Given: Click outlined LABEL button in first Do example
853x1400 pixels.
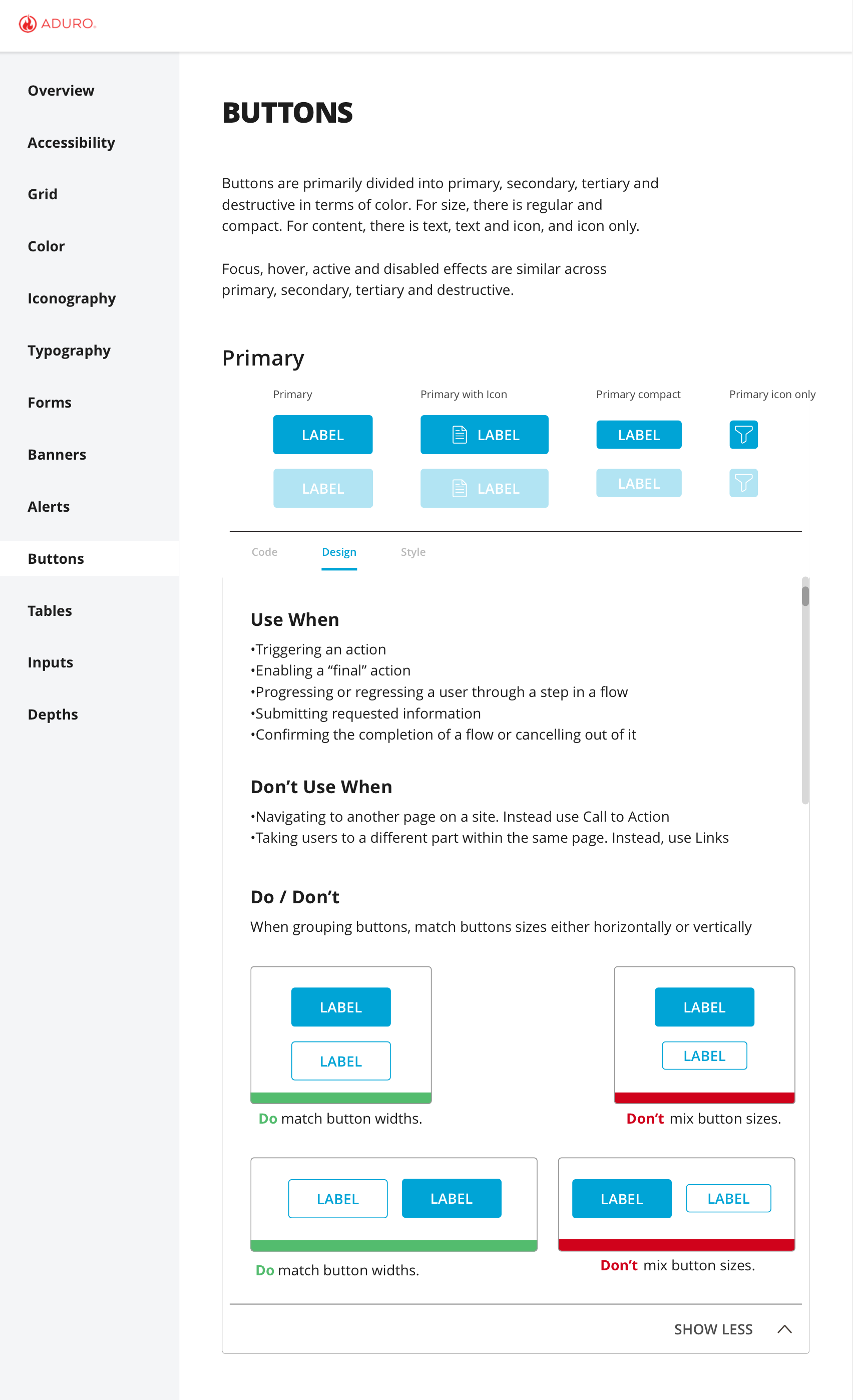Looking at the screenshot, I should 341,1061.
